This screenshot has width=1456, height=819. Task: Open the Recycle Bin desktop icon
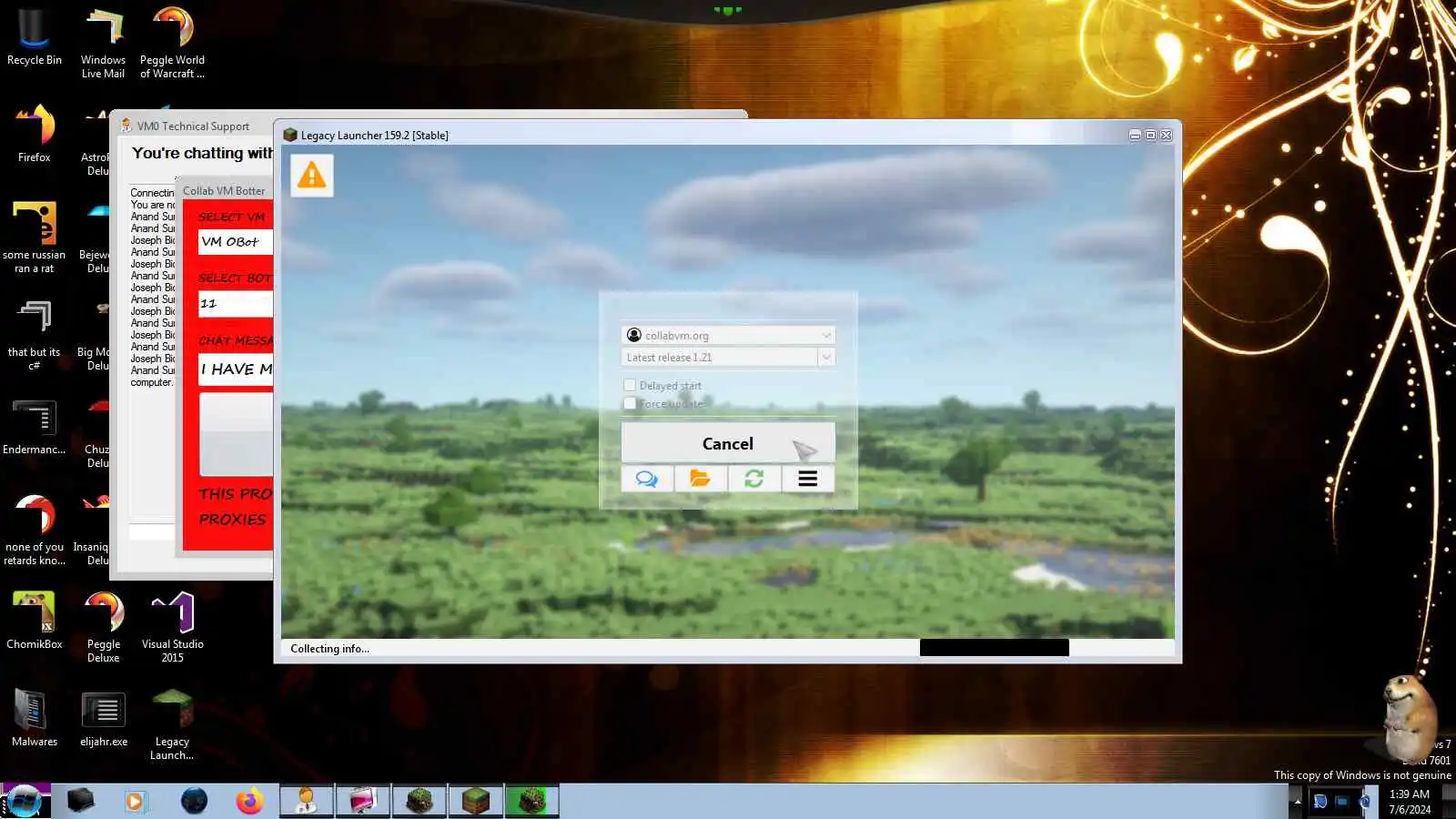point(35,37)
